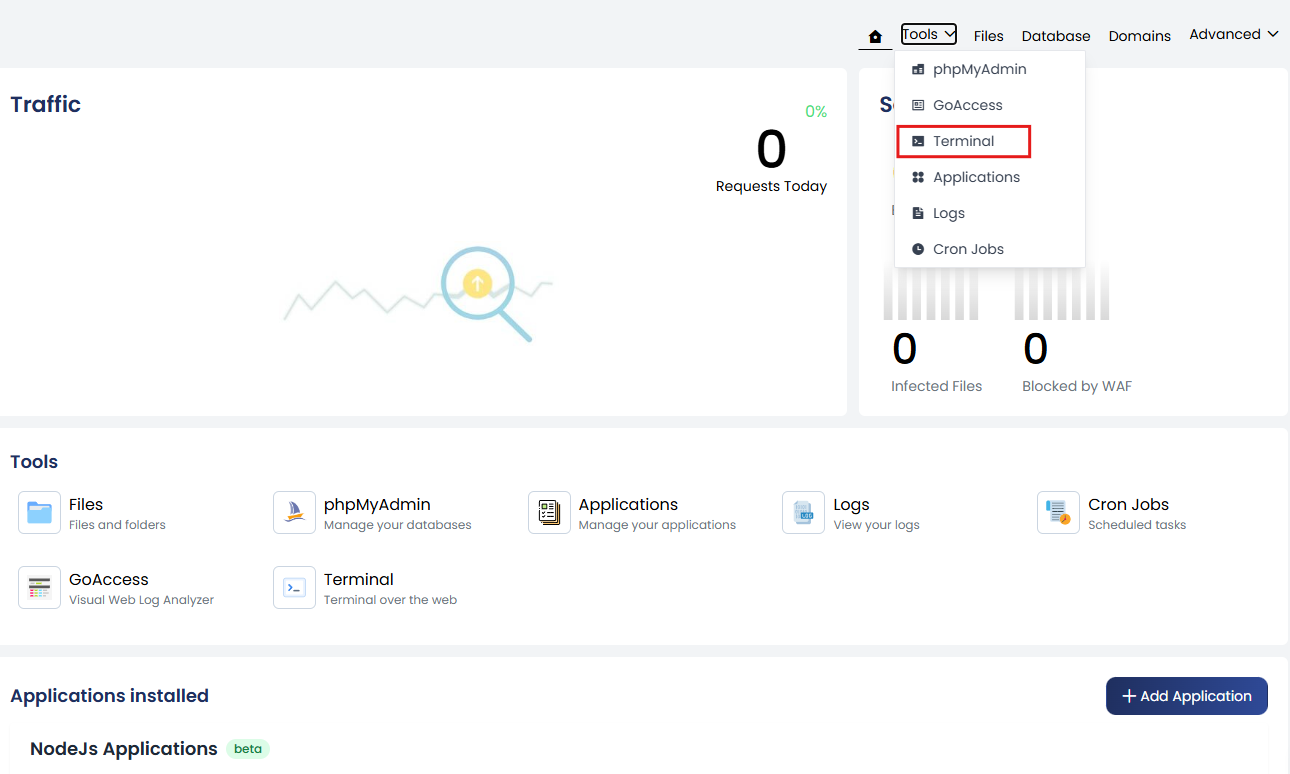
Task: Open the Files link labeled Files and folders
Action: pos(117,513)
